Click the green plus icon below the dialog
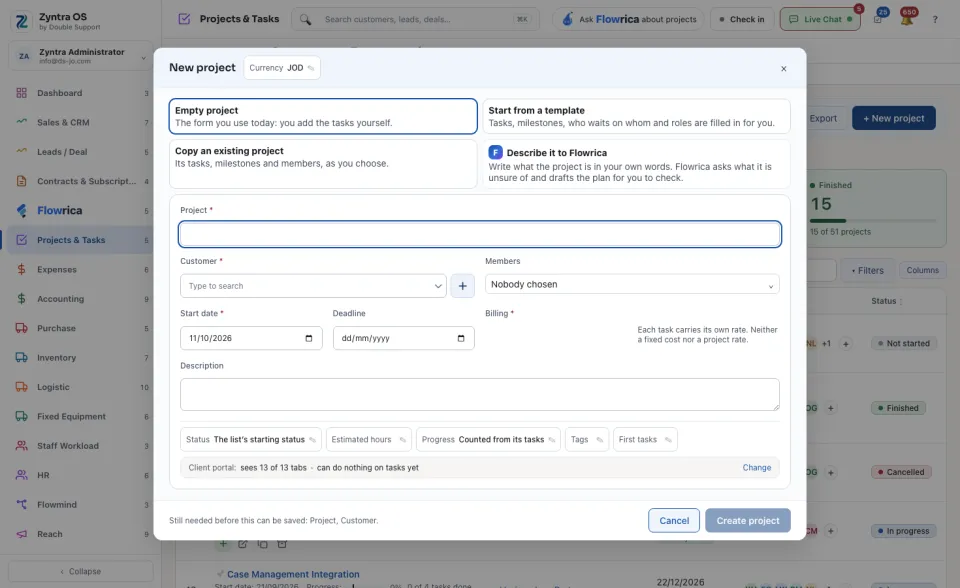 pos(223,544)
